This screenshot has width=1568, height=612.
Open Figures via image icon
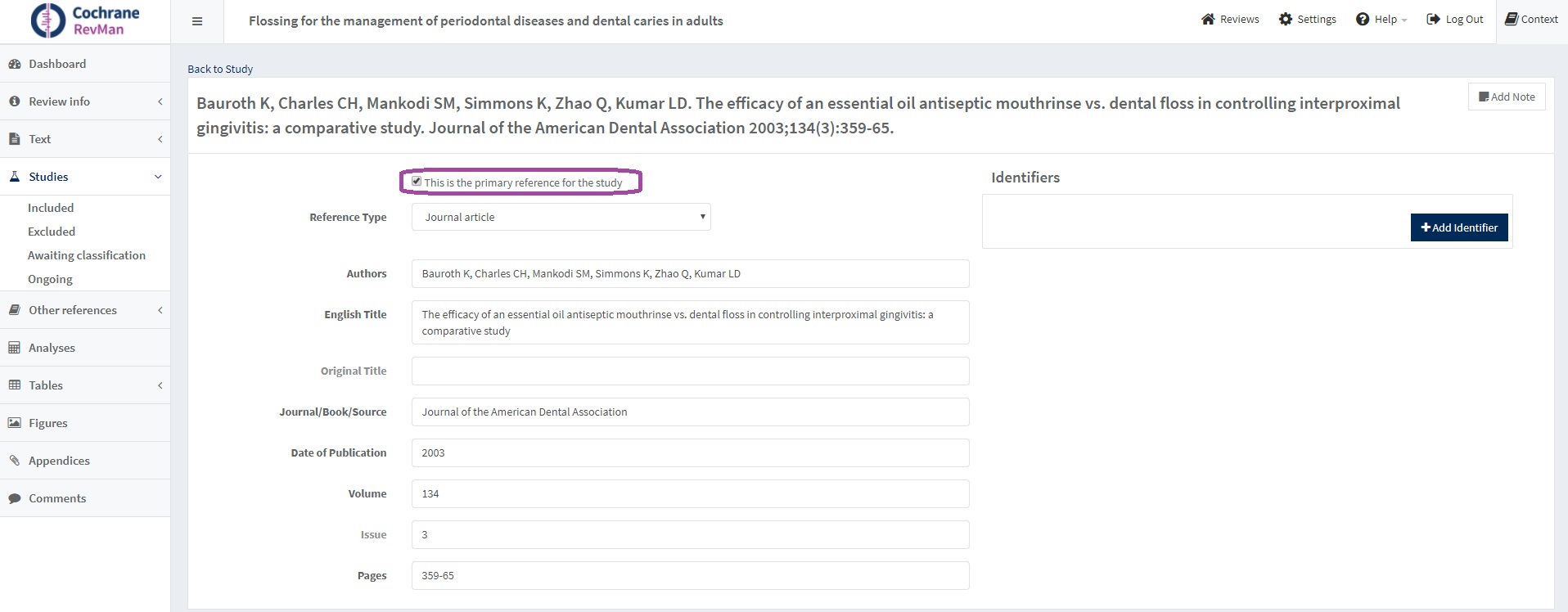pos(15,423)
